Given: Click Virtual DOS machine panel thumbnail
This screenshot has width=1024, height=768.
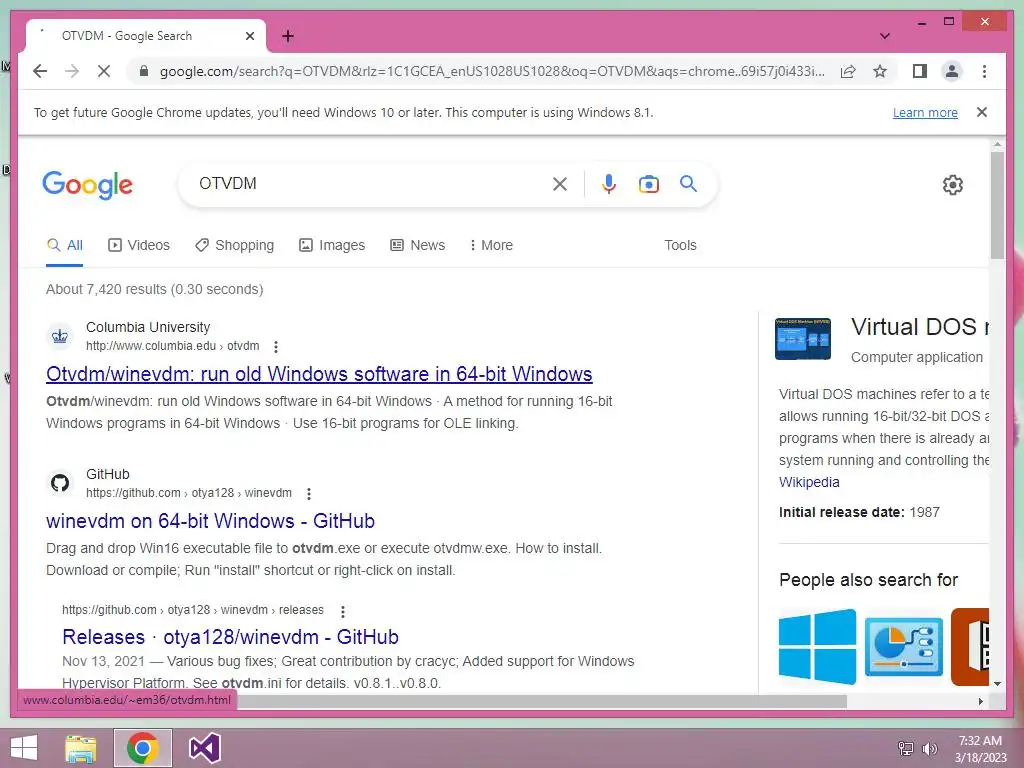Looking at the screenshot, I should click(803, 339).
